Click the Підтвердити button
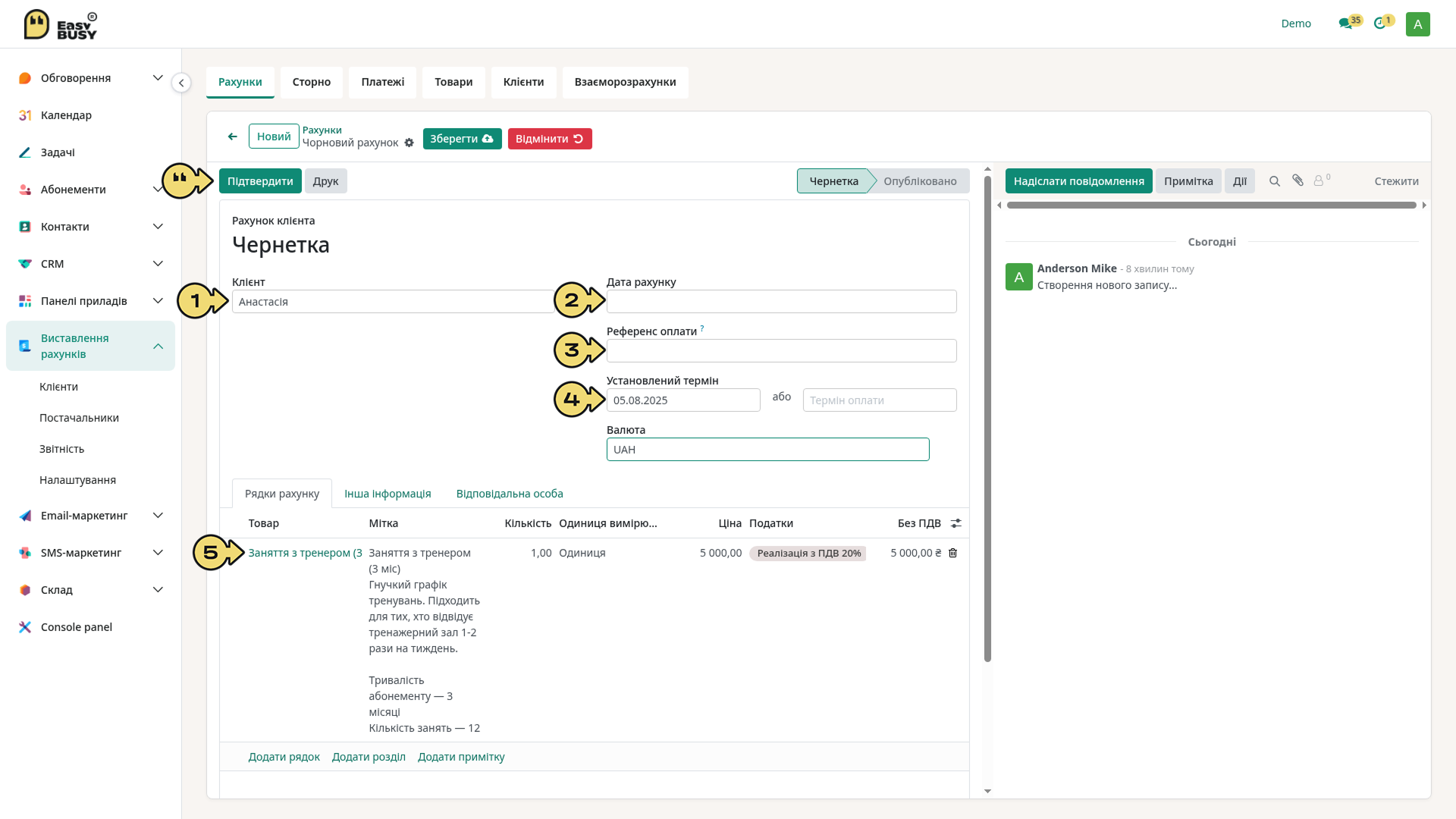This screenshot has width=1456, height=819. pyautogui.click(x=260, y=181)
